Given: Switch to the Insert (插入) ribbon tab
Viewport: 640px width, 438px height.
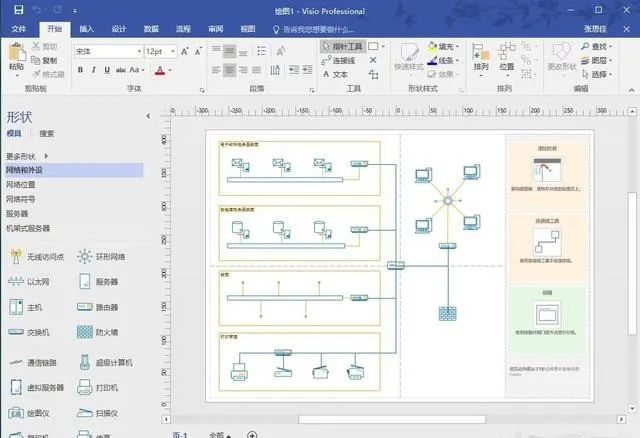Looking at the screenshot, I should (86, 29).
